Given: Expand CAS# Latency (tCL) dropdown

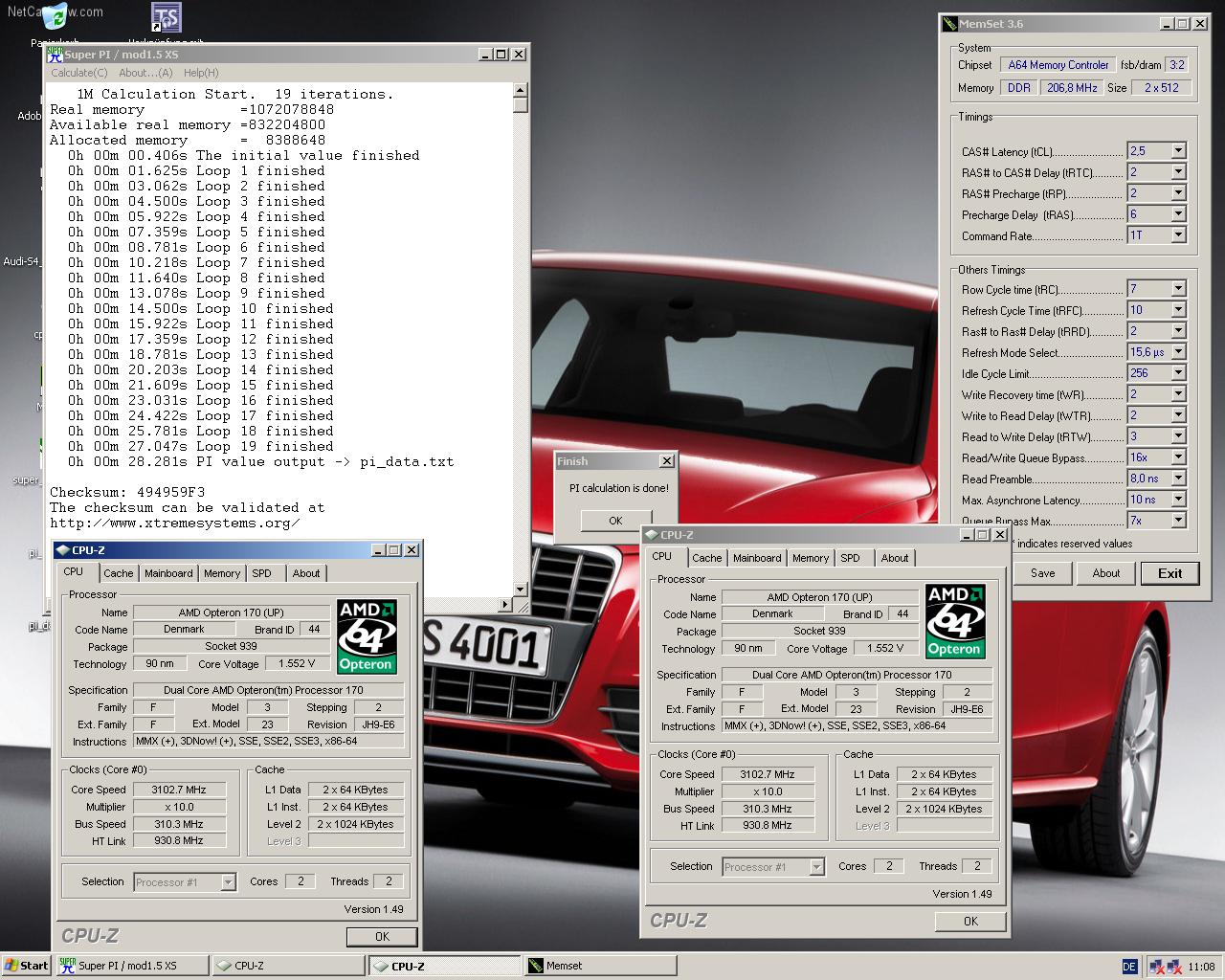Looking at the screenshot, I should (x=1178, y=151).
